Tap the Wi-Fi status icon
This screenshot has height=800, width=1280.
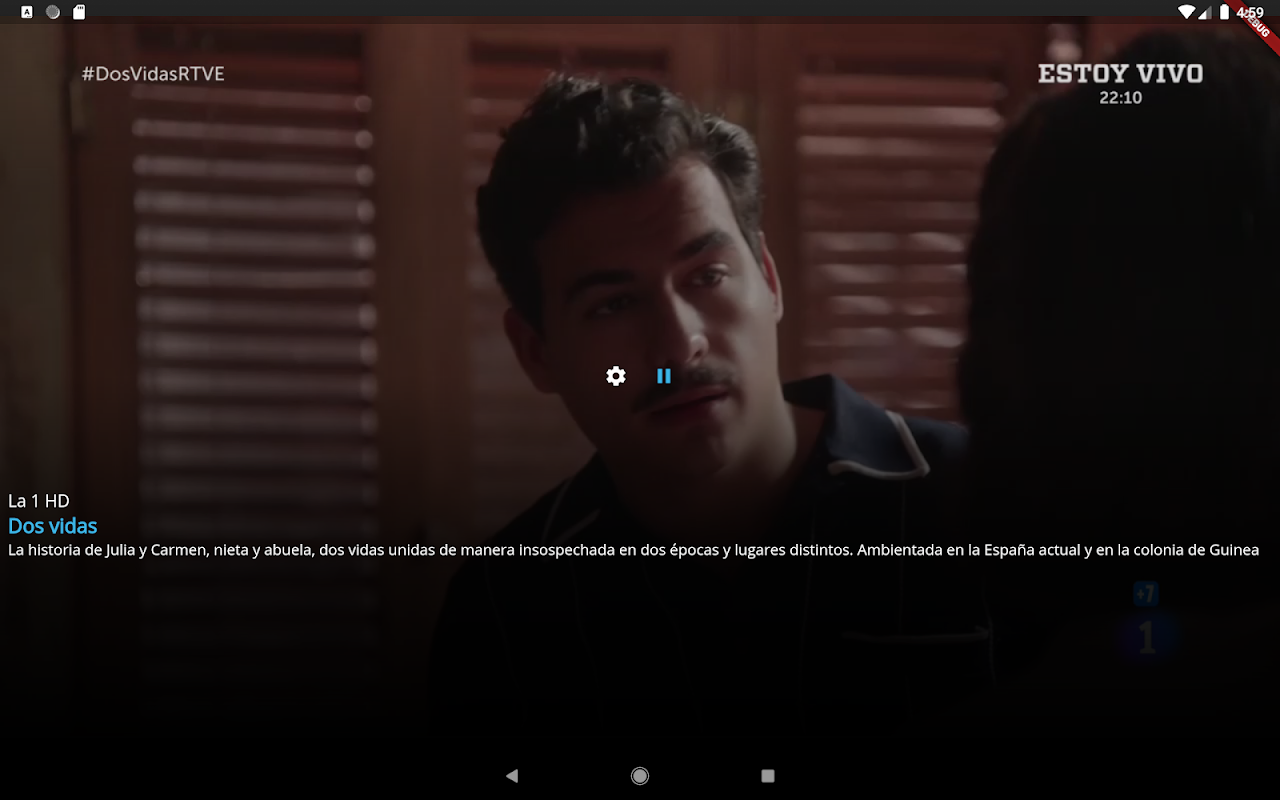1187,12
